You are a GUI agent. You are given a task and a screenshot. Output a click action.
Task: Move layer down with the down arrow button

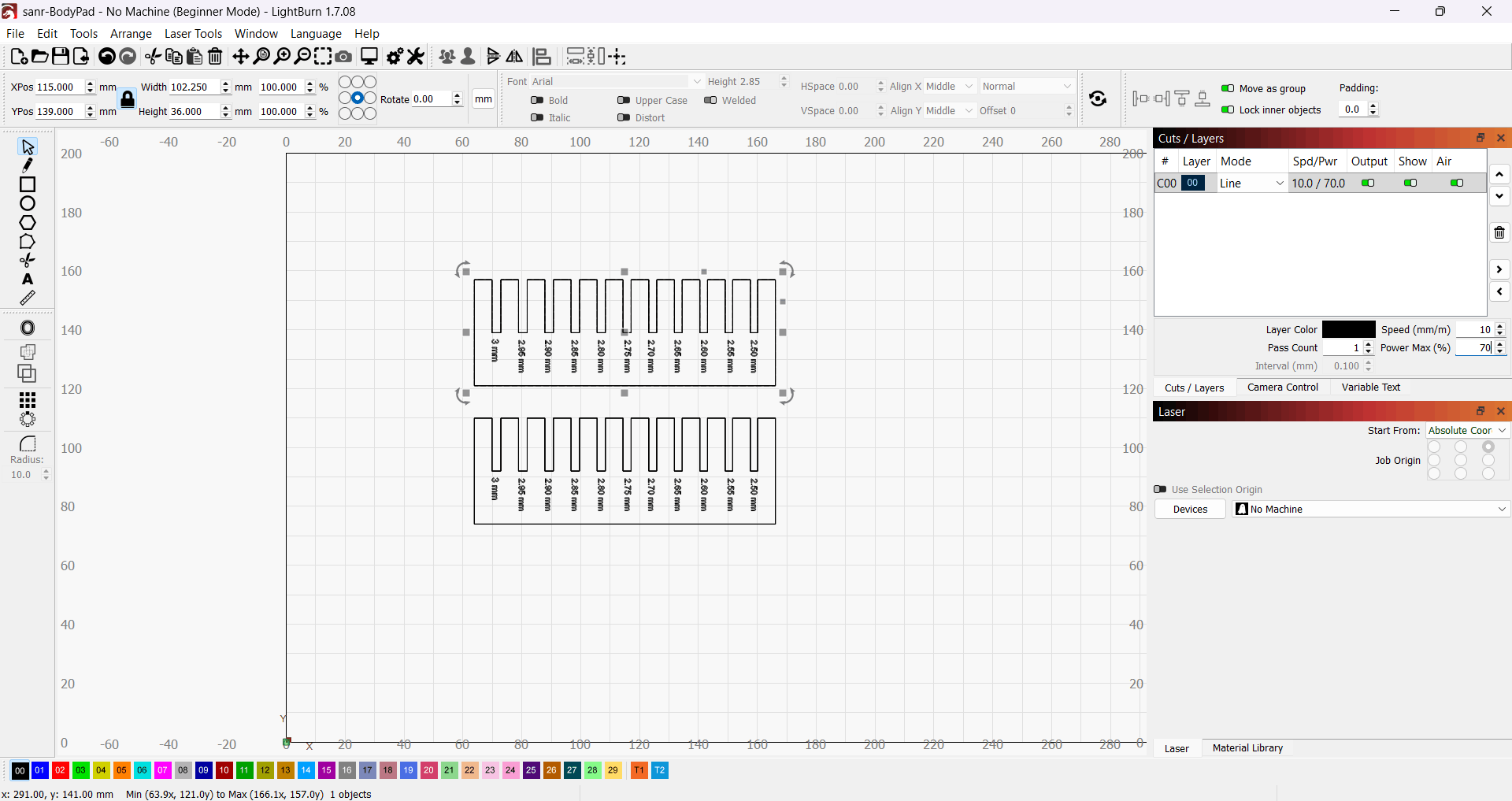click(x=1499, y=196)
